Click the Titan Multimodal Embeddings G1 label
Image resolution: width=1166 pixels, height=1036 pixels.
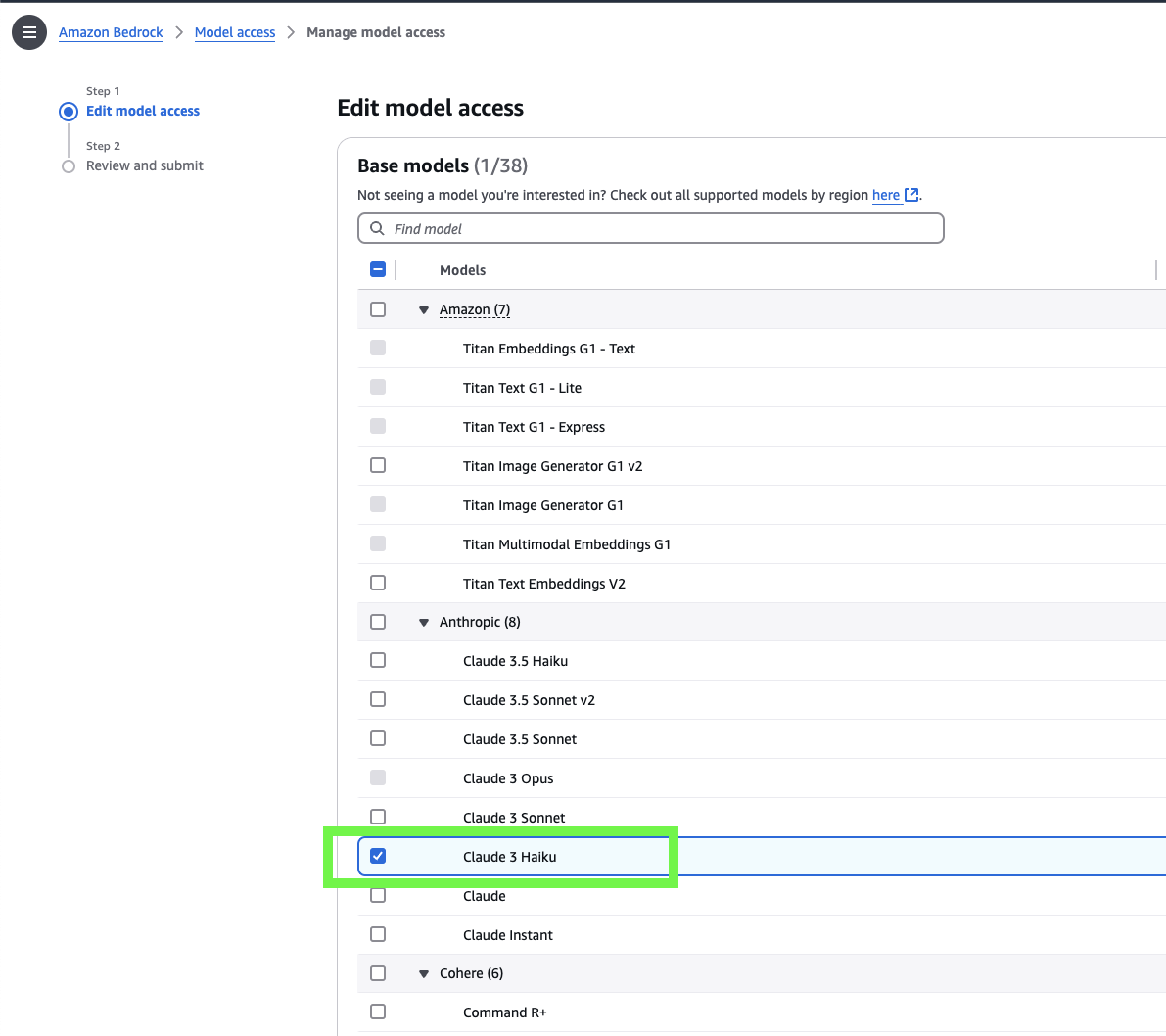click(567, 544)
